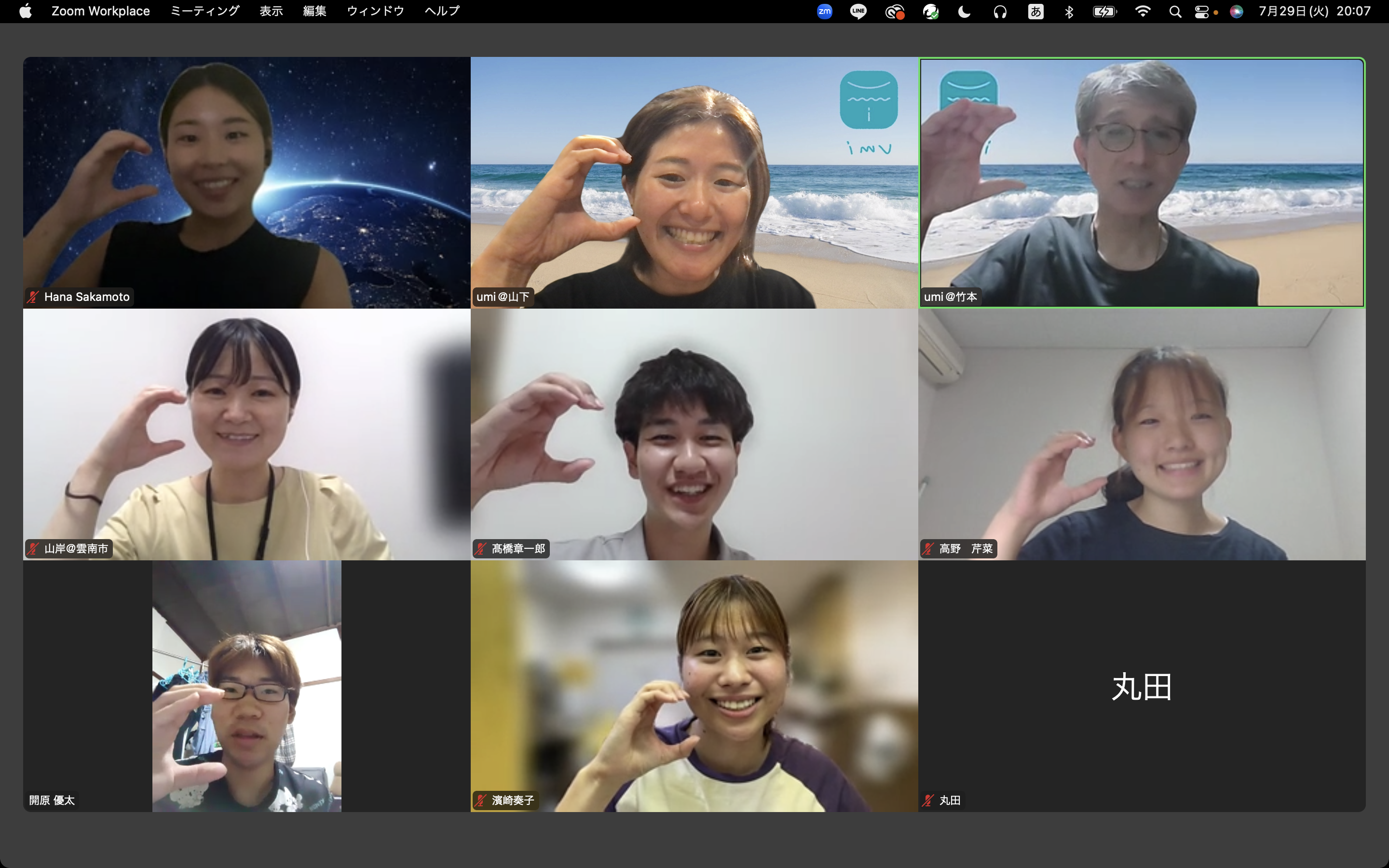Screen dimensions: 1389x868
Task: Open the Control Center toggles icon
Action: pos(1202,12)
